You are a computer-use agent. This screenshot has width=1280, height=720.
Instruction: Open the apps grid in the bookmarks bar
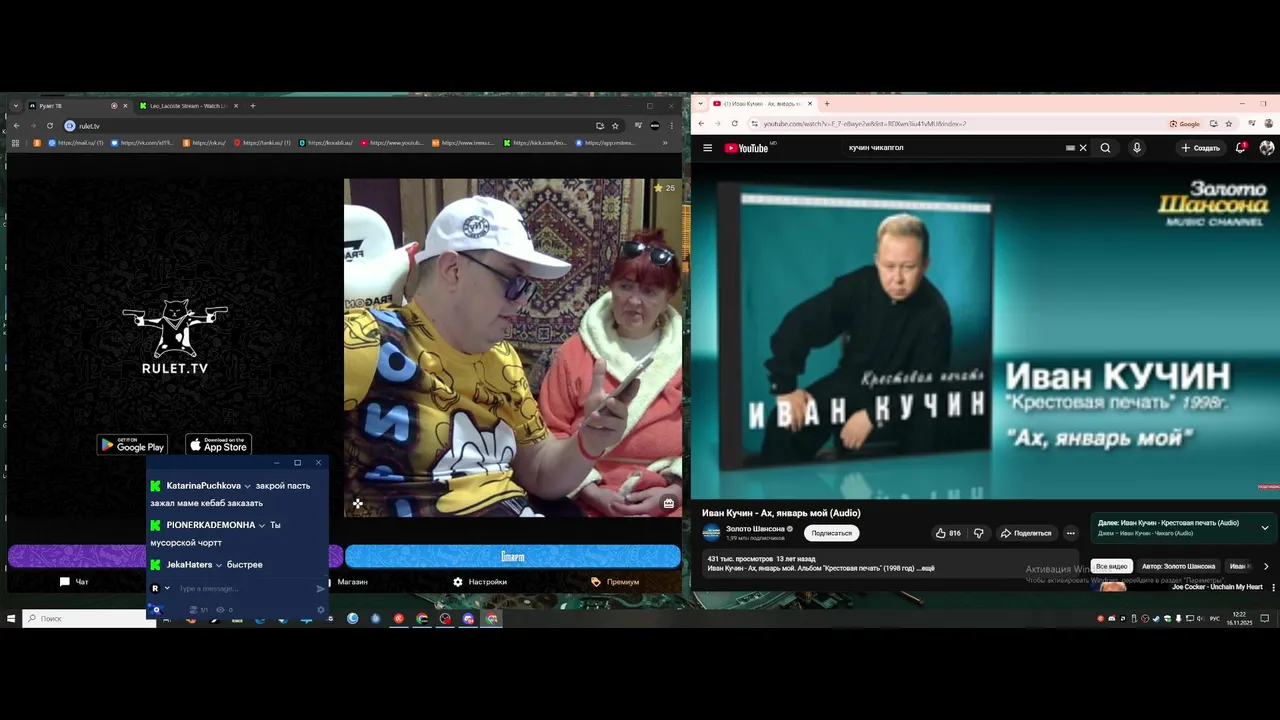15,143
